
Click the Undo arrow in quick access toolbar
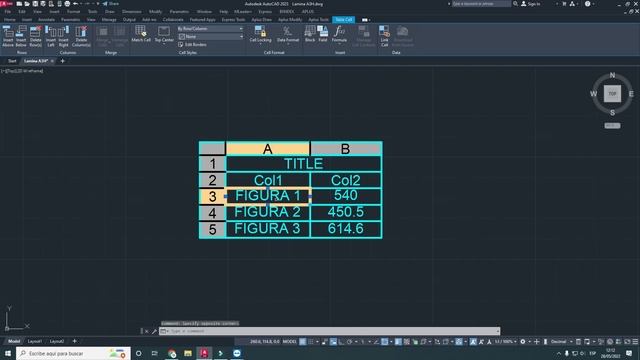(x=75, y=4)
